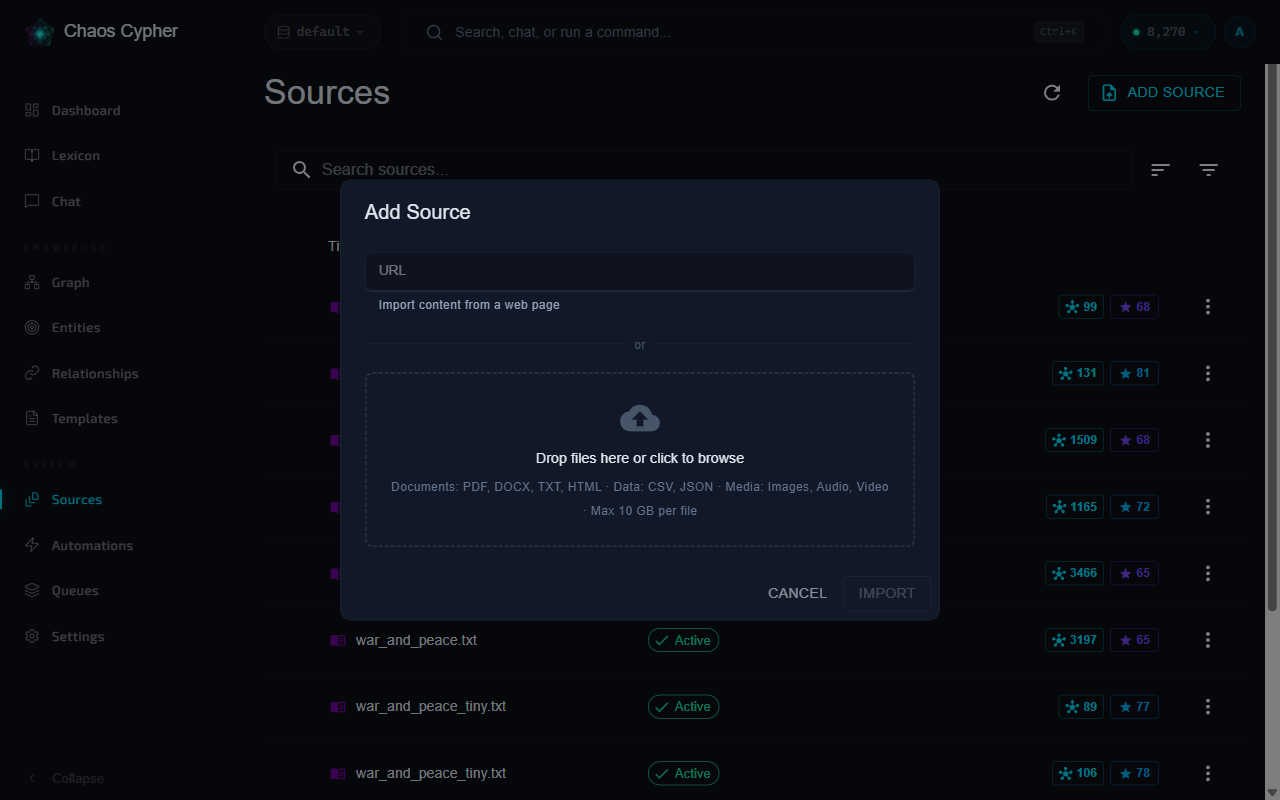Viewport: 1280px width, 800px height.
Task: Click the star score badge 78
Action: (1135, 773)
